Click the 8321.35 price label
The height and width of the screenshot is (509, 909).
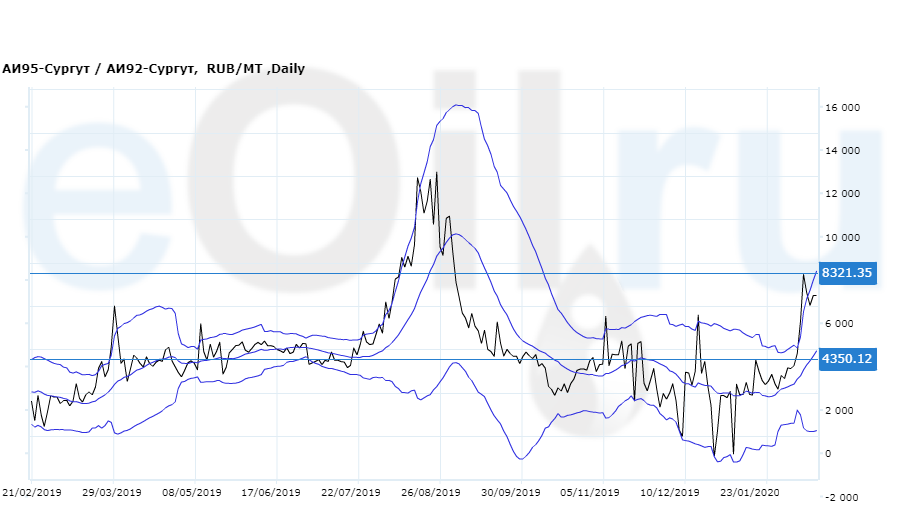(x=847, y=273)
